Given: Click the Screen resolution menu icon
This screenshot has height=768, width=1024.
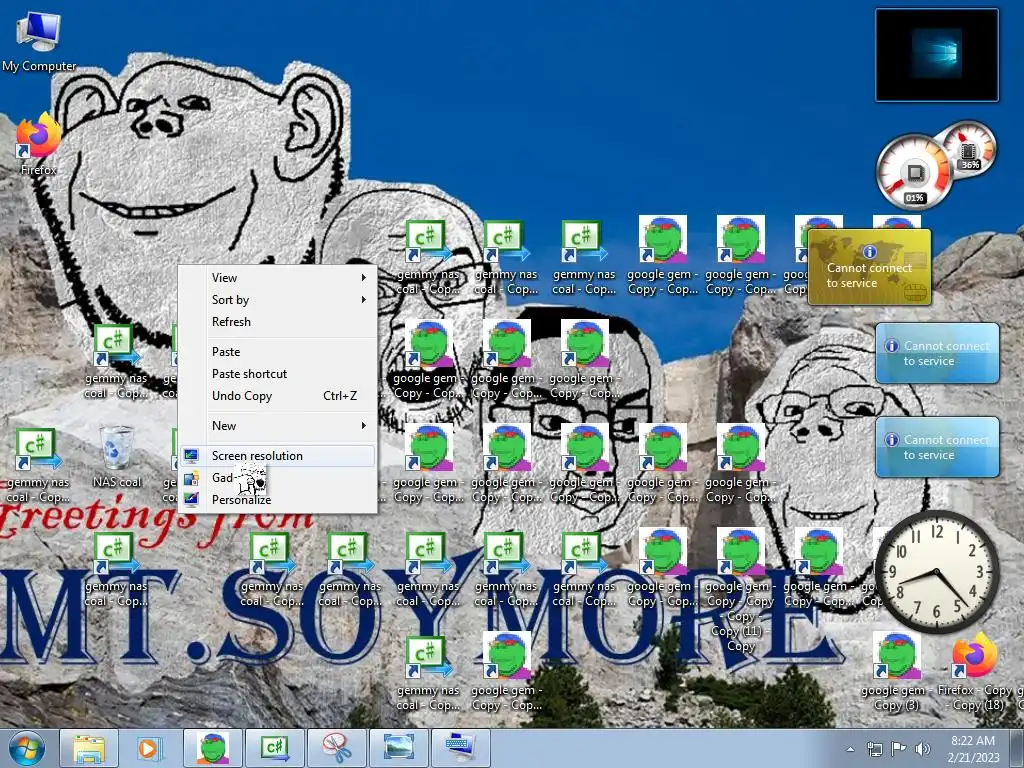Looking at the screenshot, I should click(191, 456).
